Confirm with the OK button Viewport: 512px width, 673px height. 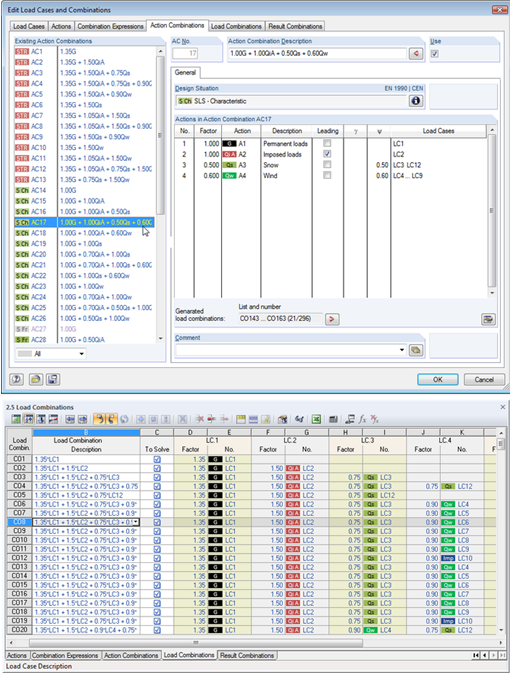point(437,379)
